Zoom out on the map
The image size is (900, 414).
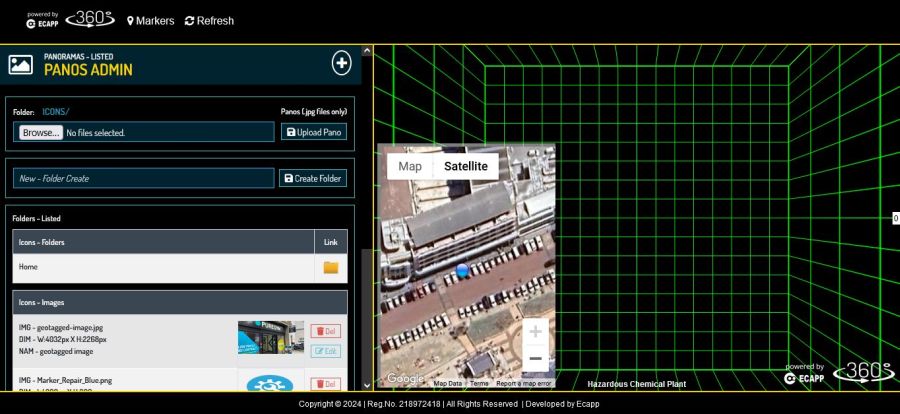pyautogui.click(x=535, y=359)
